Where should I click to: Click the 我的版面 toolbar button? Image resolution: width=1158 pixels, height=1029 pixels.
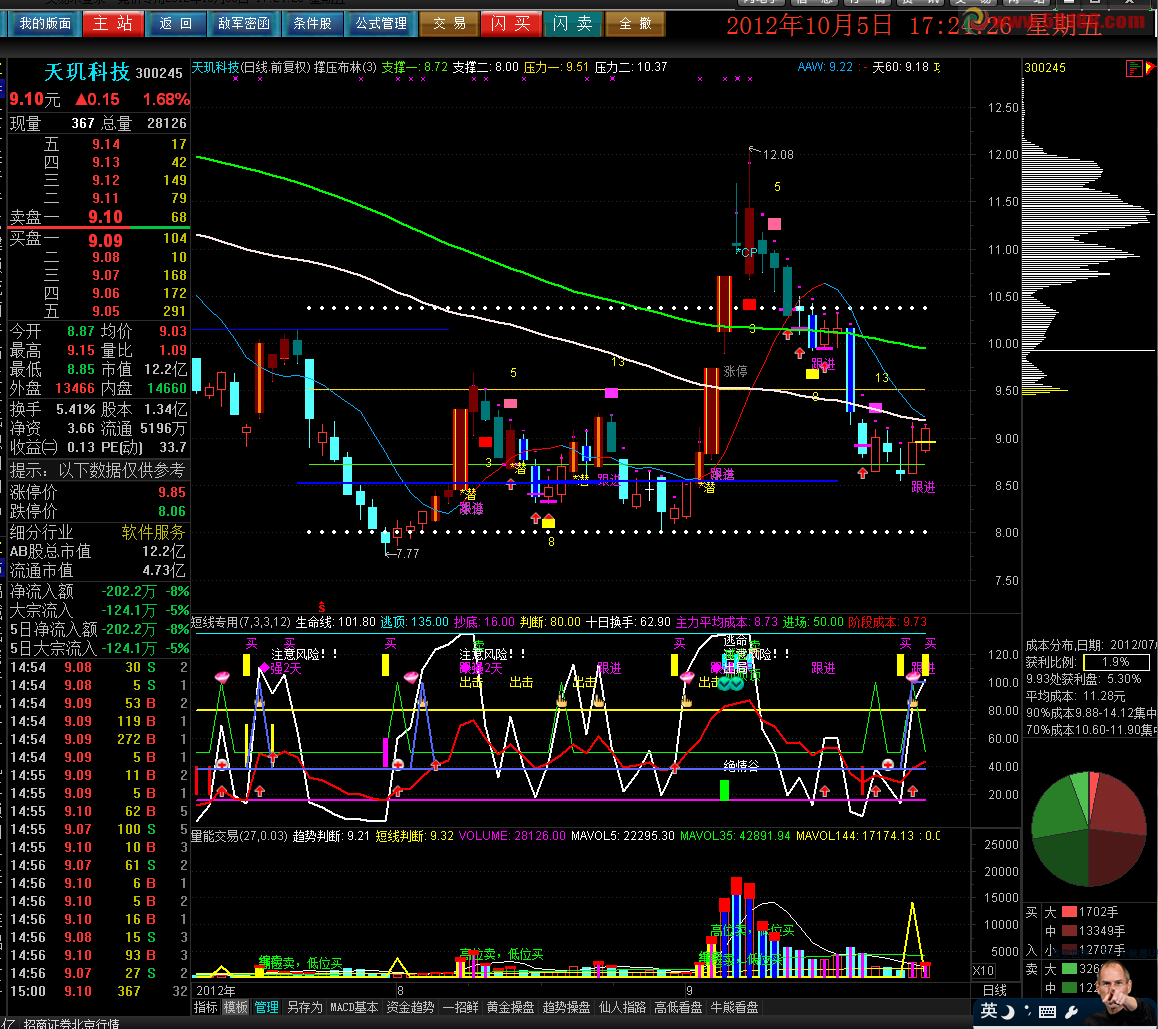(44, 24)
